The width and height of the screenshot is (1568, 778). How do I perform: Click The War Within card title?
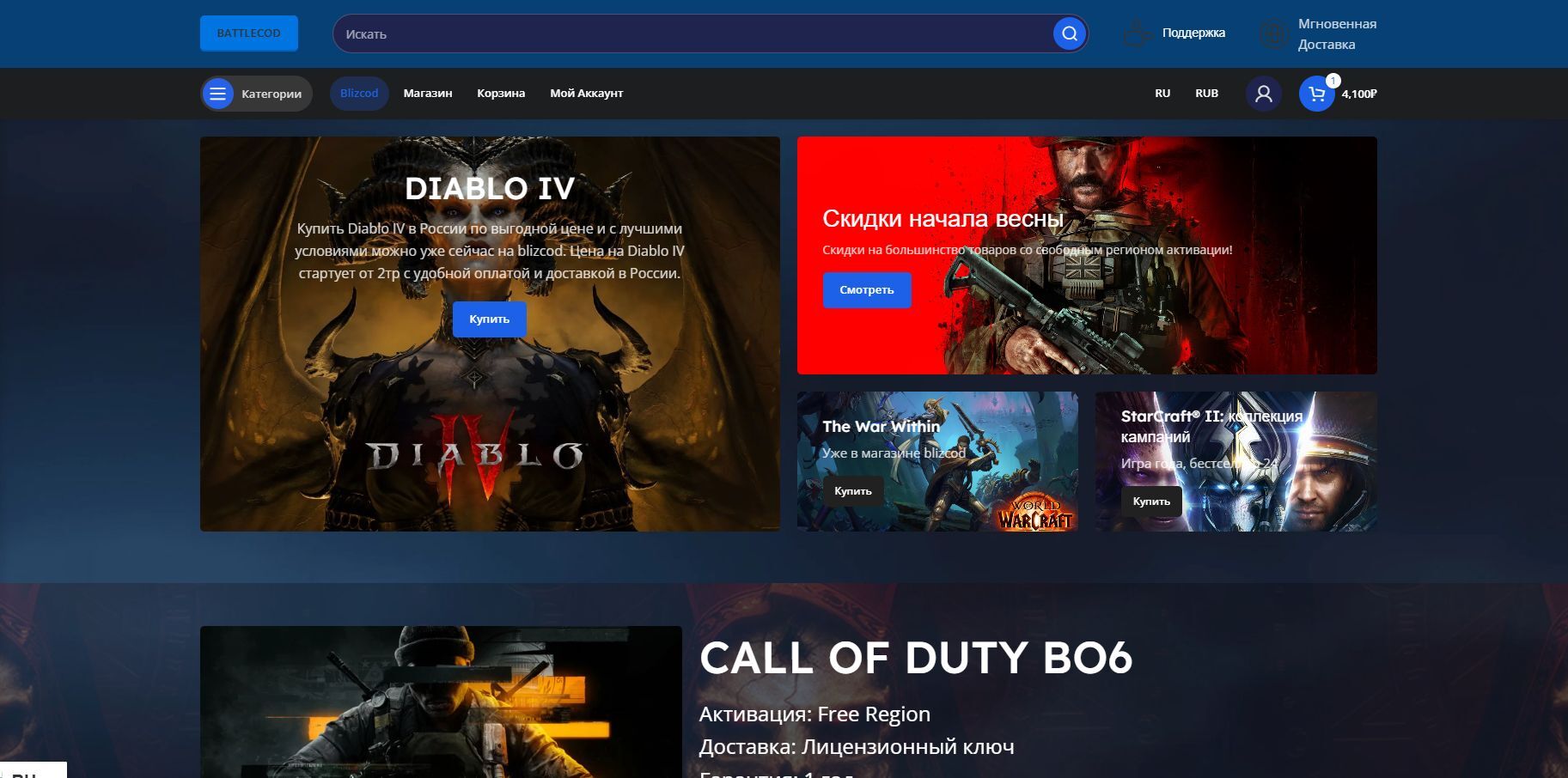click(x=882, y=426)
